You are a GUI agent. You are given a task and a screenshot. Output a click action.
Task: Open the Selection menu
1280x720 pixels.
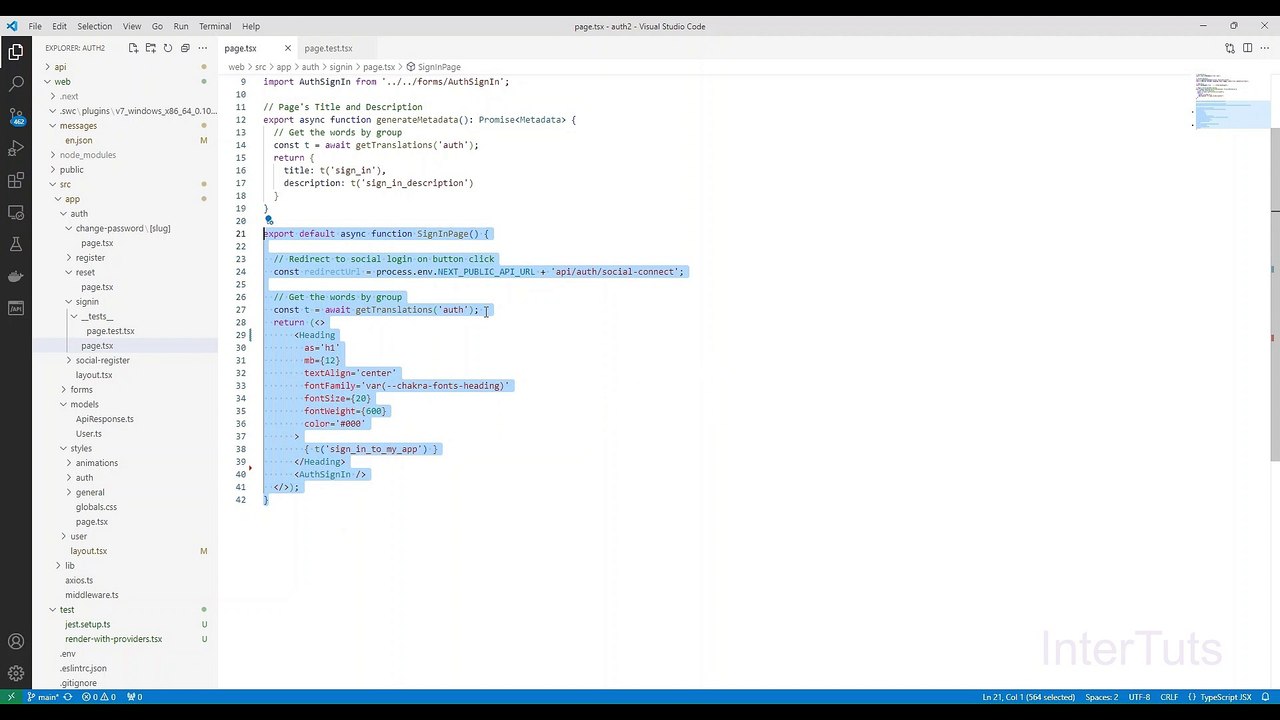[95, 26]
